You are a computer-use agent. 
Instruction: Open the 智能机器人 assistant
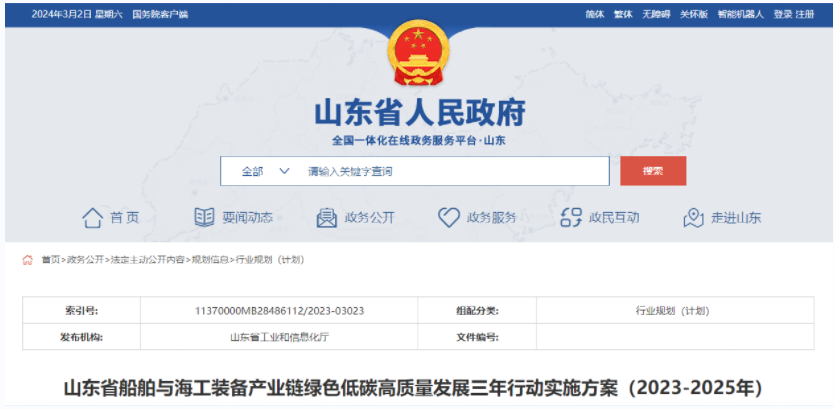click(740, 14)
